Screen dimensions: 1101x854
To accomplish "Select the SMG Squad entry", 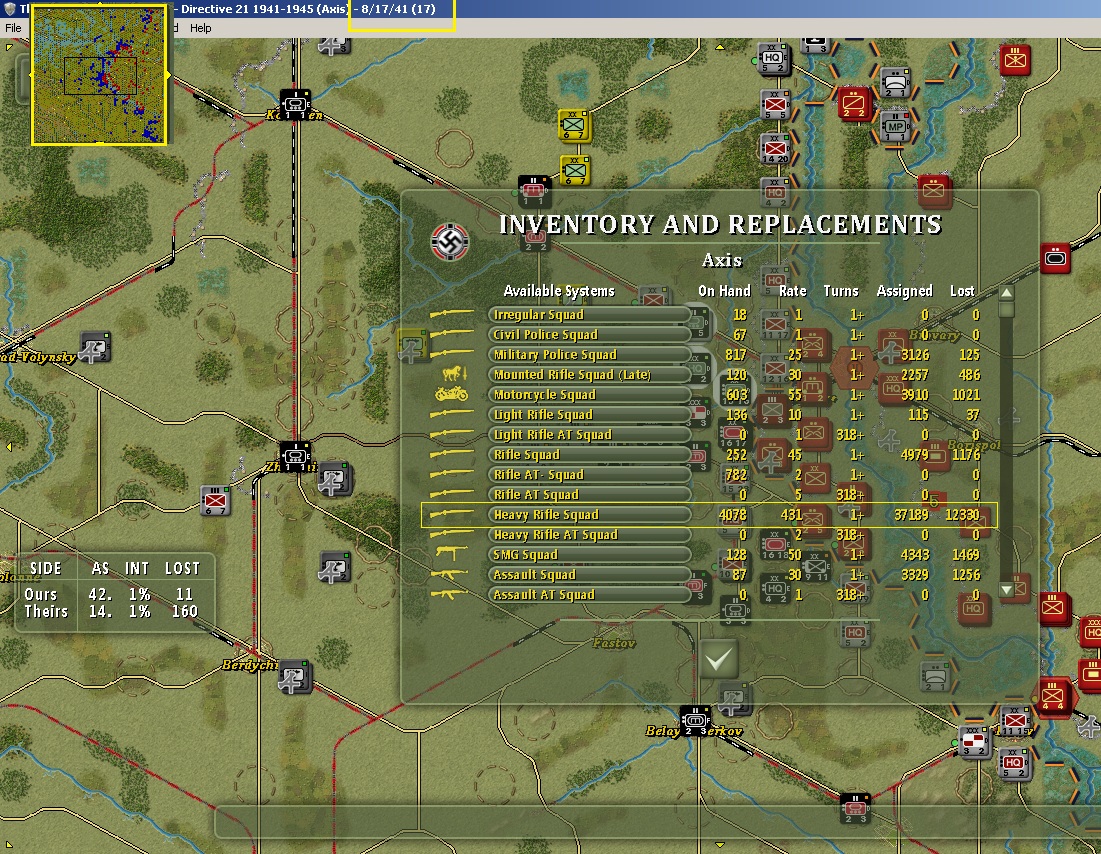I will pos(590,555).
